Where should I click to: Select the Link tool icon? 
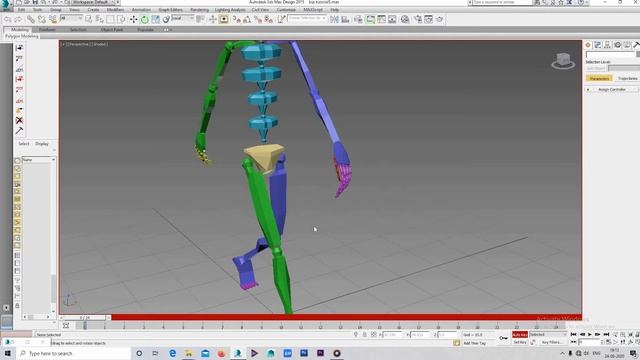click(x=31, y=19)
